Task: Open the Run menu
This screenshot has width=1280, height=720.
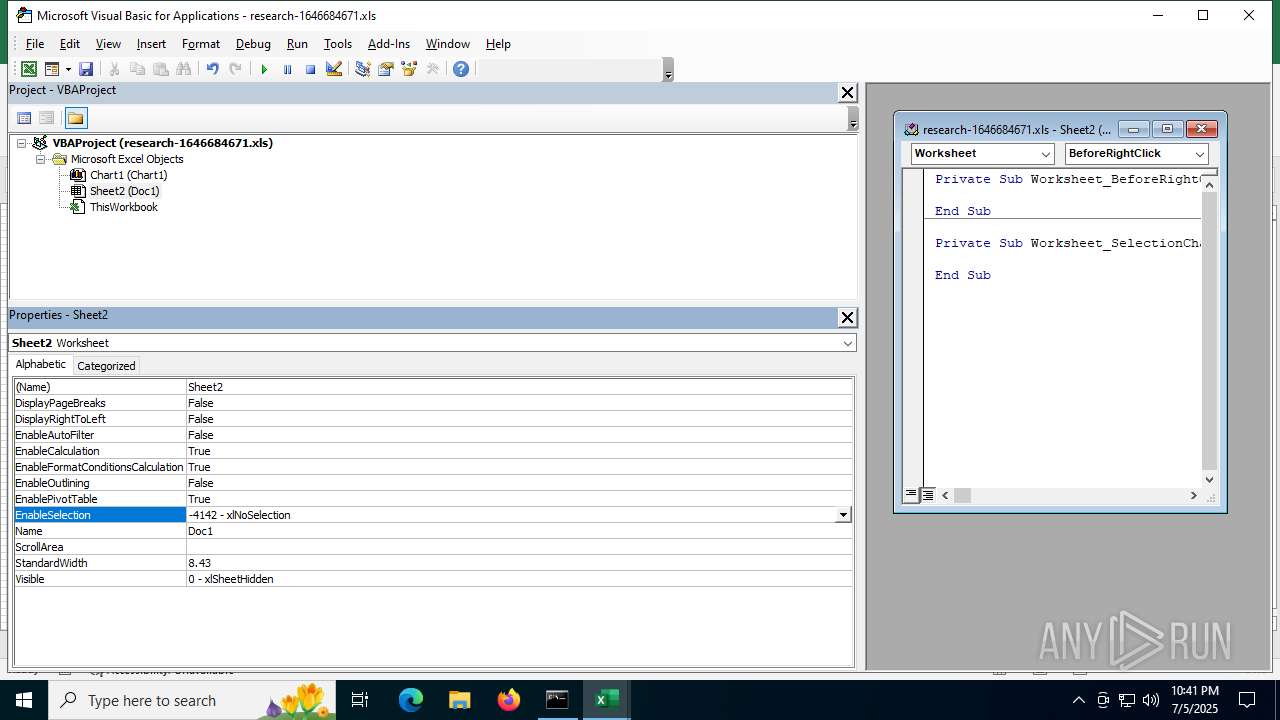Action: point(297,44)
